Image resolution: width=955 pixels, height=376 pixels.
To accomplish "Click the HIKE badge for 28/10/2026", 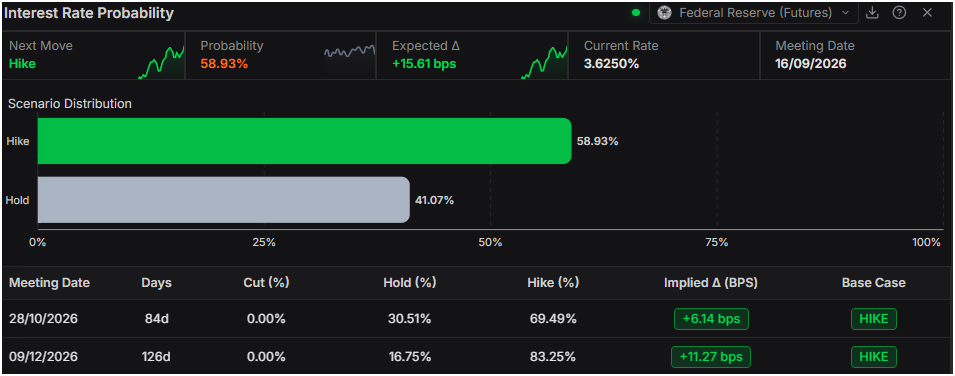I will [x=873, y=319].
